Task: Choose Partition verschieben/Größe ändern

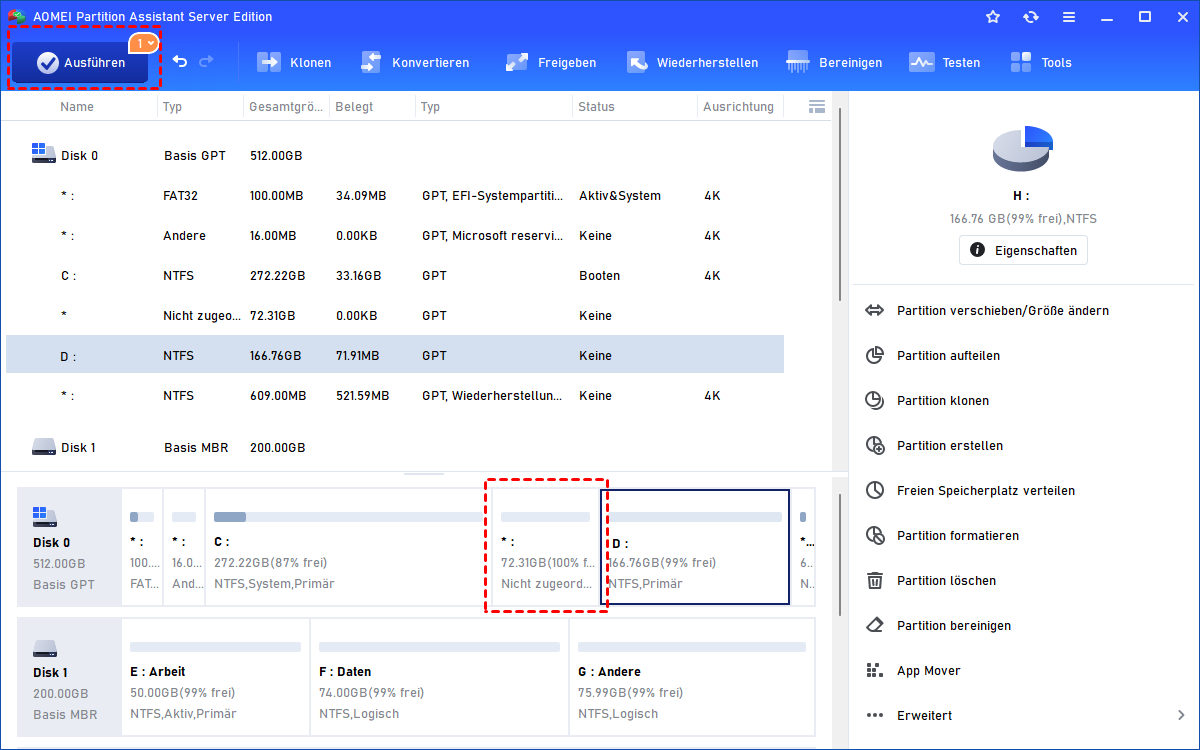Action: pyautogui.click(x=1003, y=311)
